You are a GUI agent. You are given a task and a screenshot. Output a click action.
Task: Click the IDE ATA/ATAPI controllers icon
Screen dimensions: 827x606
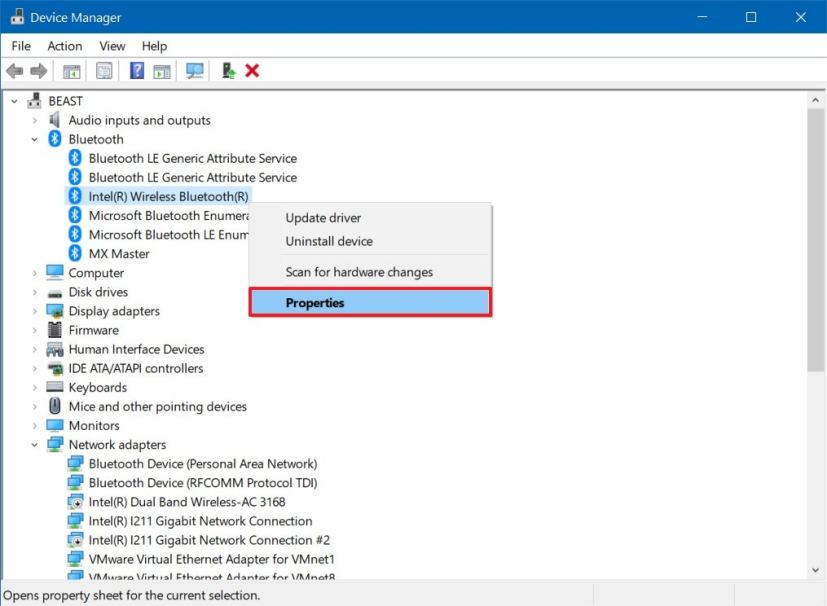55,368
